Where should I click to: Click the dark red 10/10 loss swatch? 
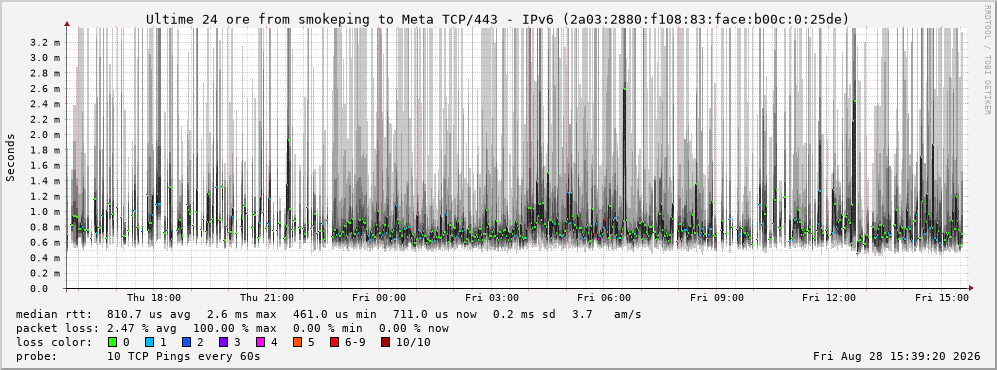386,343
